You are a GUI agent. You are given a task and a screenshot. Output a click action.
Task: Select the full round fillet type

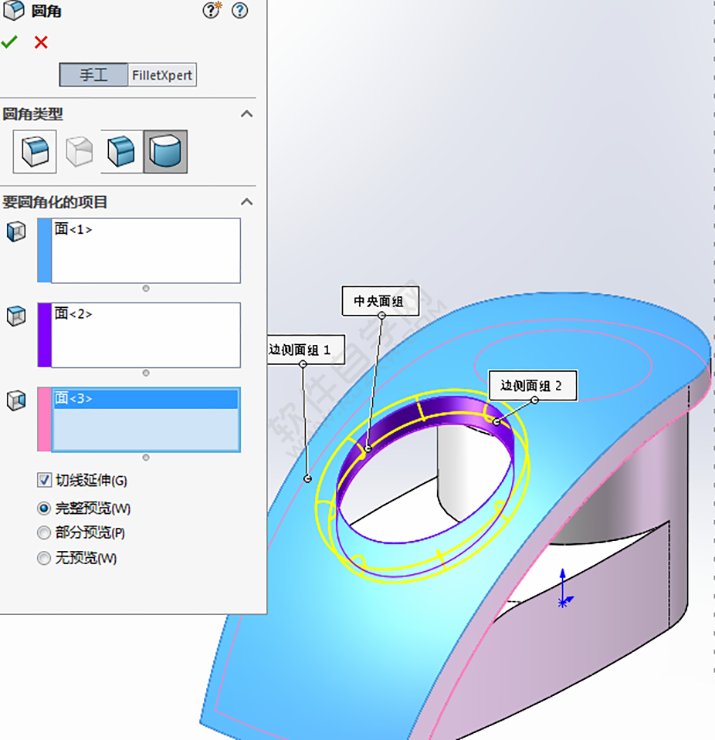[166, 151]
